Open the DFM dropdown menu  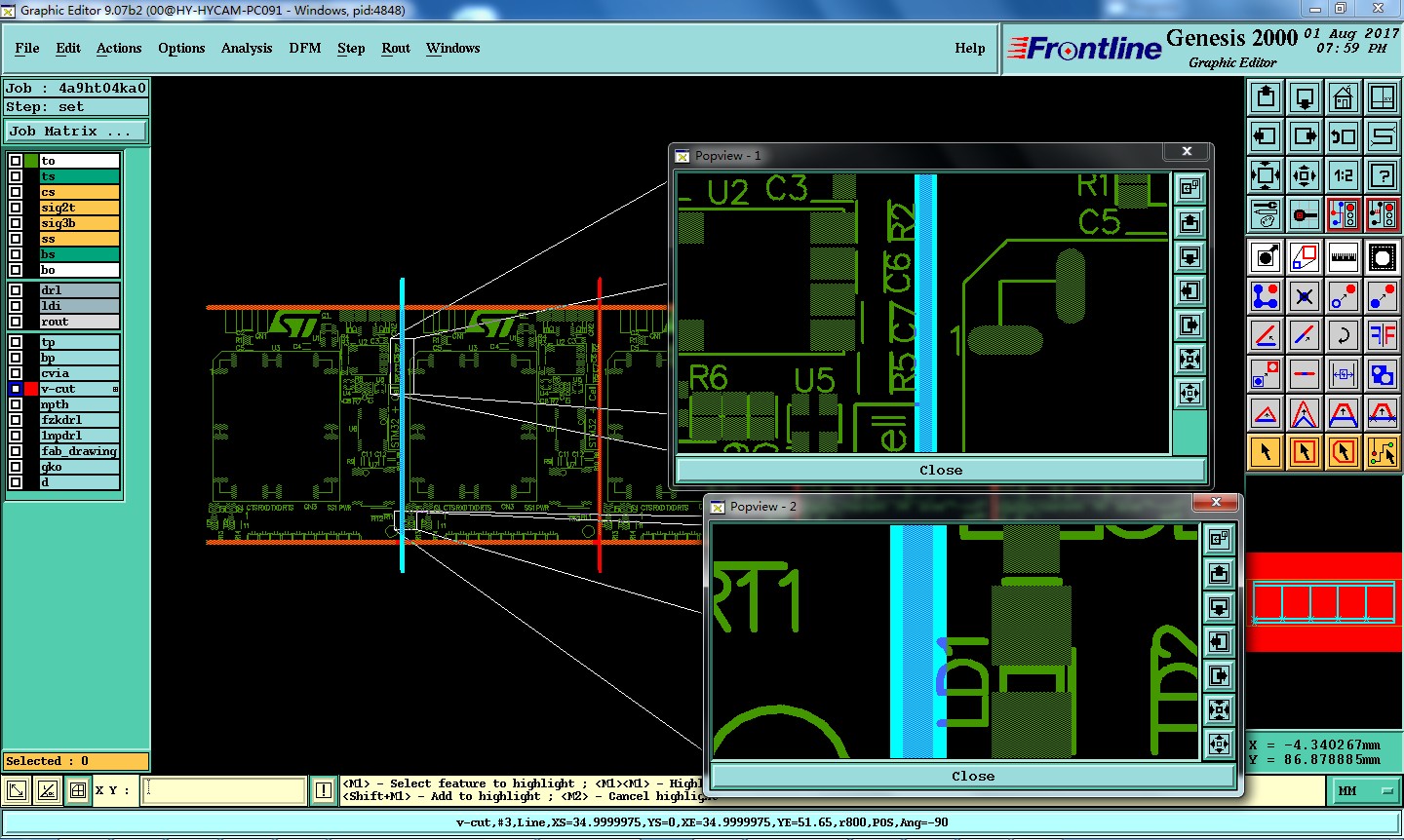point(305,48)
